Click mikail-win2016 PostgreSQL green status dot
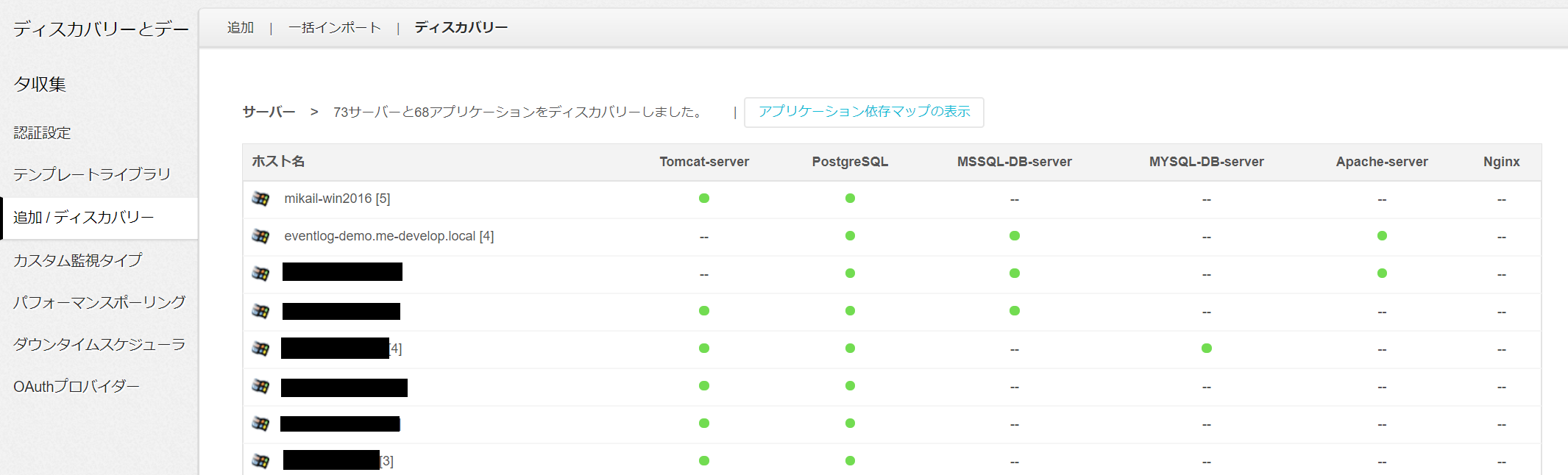Image resolution: width=1568 pixels, height=475 pixels. click(850, 199)
